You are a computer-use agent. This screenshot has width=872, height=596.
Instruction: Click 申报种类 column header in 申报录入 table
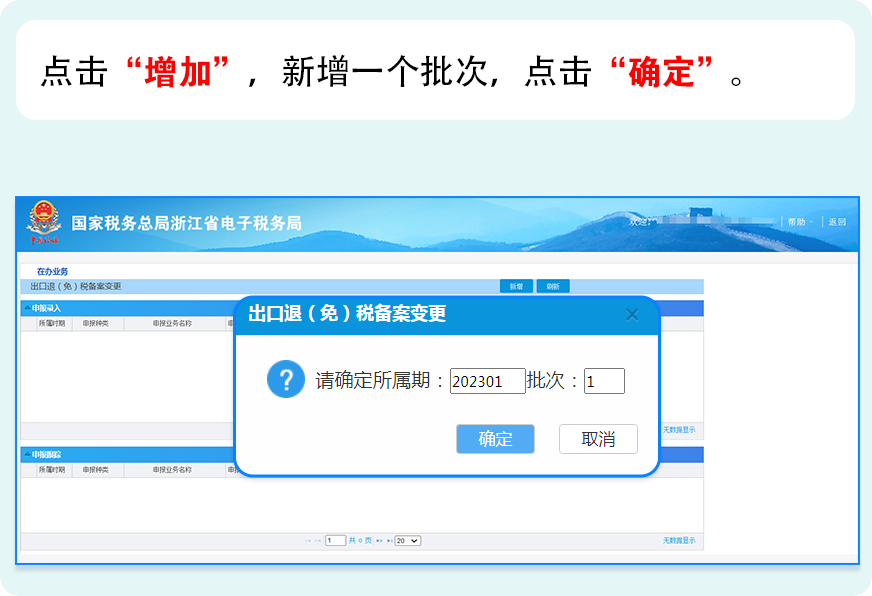pos(96,323)
